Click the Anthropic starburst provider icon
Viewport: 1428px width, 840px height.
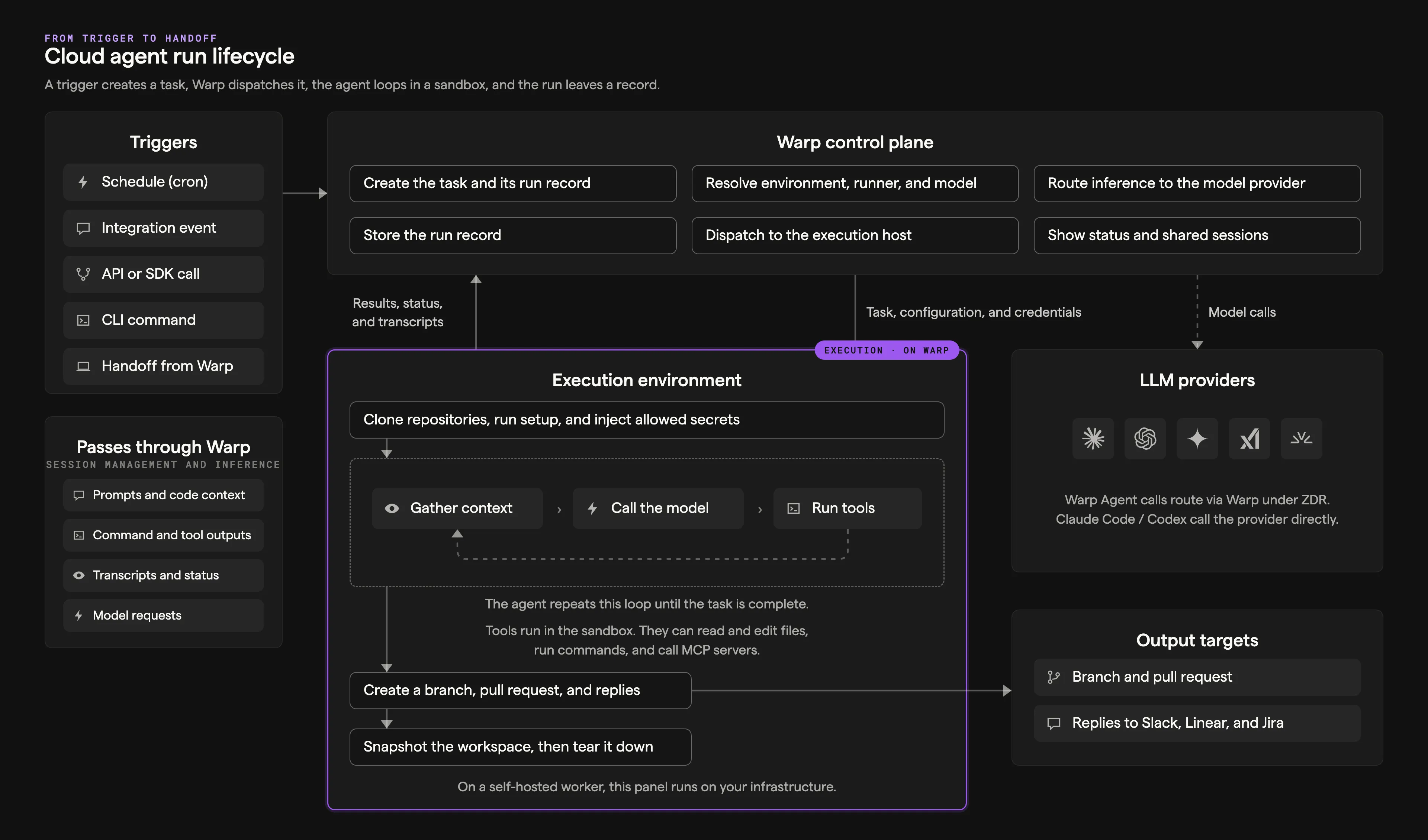click(x=1093, y=439)
